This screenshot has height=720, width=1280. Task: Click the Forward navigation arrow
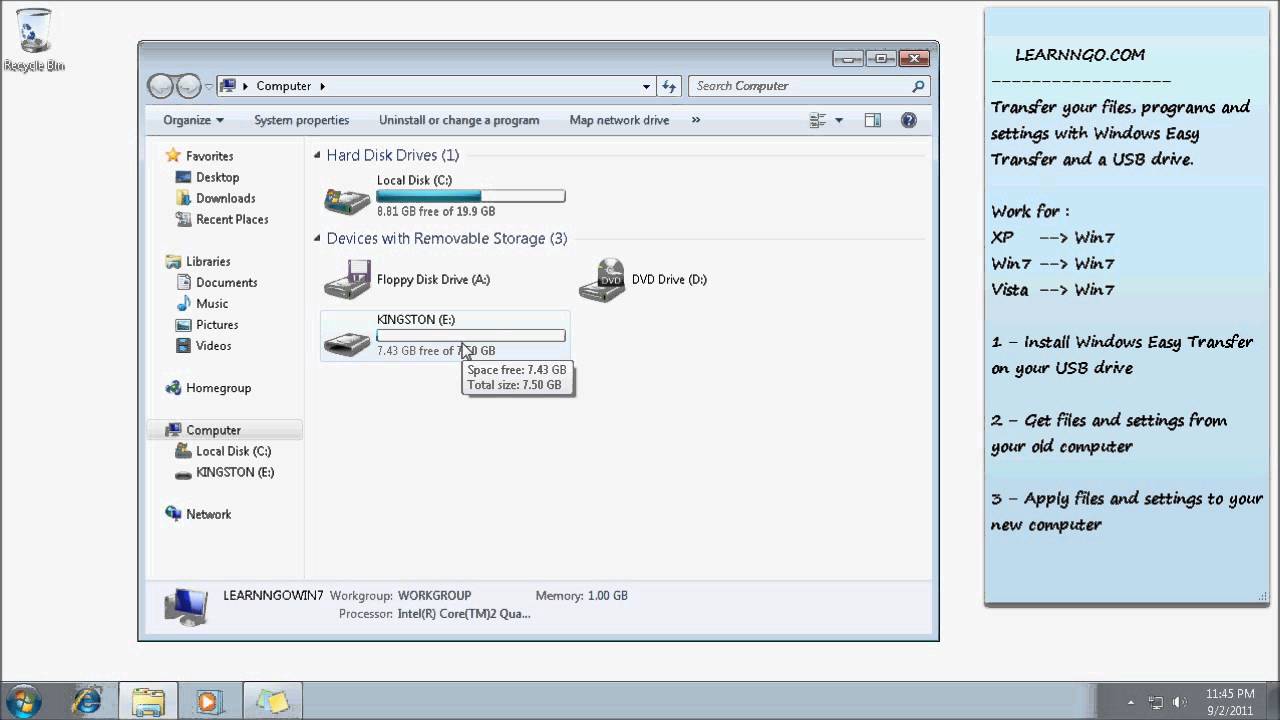188,87
